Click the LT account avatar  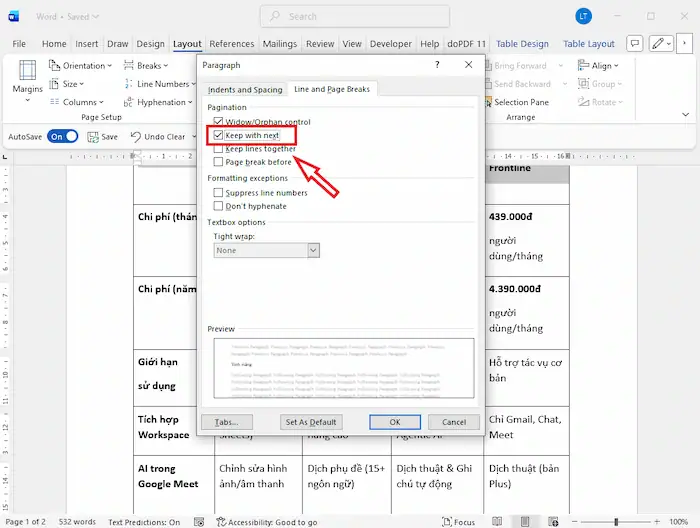pyautogui.click(x=584, y=16)
